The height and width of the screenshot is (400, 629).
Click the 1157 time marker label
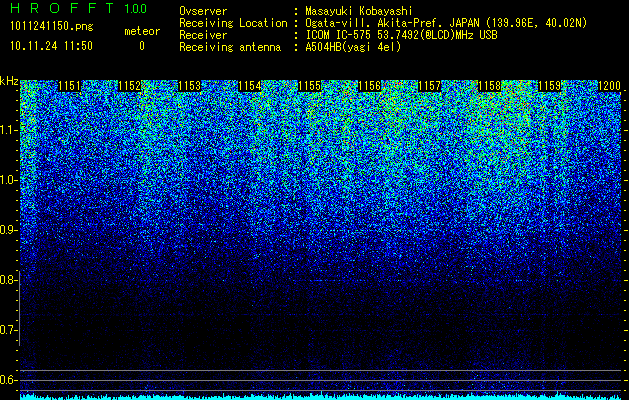[x=430, y=86]
